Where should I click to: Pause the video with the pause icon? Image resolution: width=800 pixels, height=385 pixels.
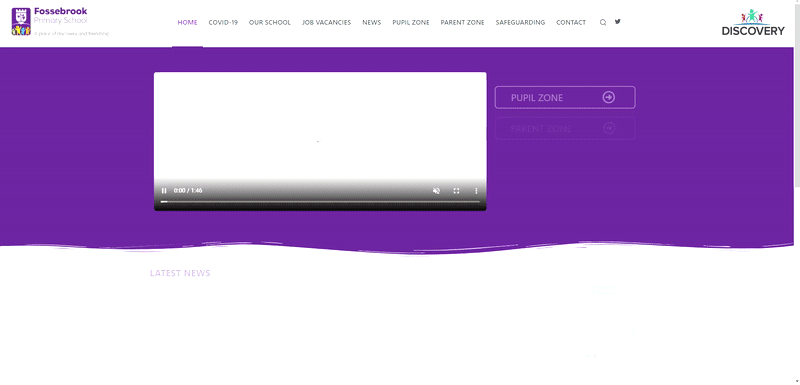[x=164, y=191]
